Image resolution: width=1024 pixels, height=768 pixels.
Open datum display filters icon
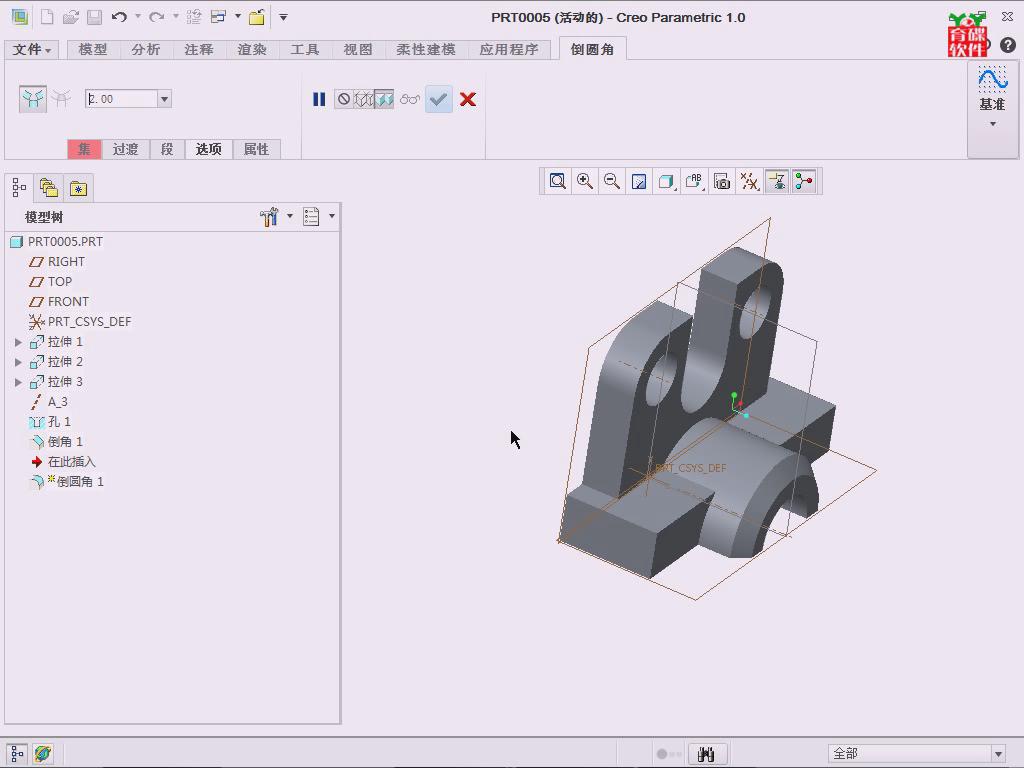click(749, 181)
